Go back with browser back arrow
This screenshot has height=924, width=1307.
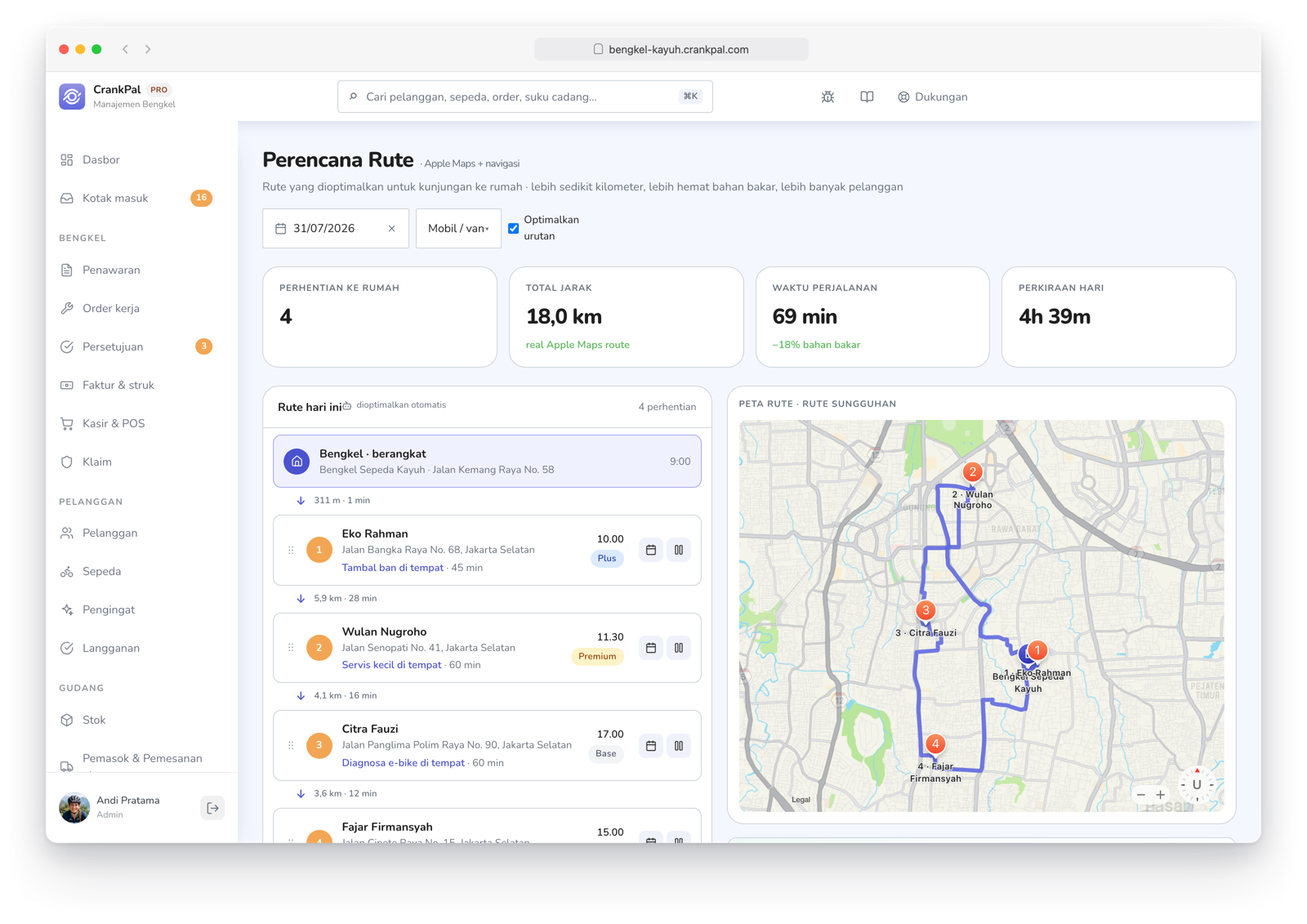point(126,50)
